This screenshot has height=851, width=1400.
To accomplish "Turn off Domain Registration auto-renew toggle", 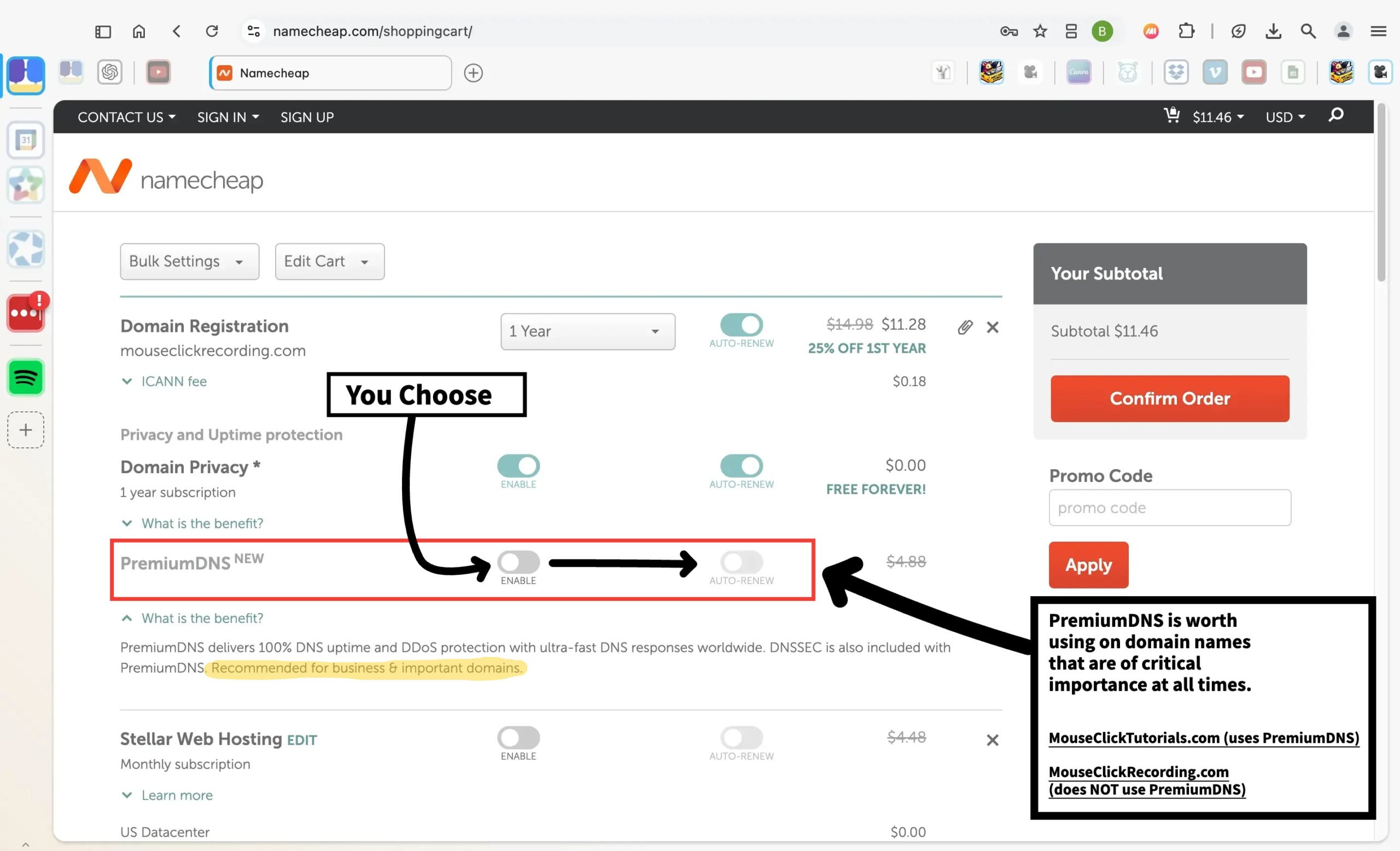I will point(741,325).
